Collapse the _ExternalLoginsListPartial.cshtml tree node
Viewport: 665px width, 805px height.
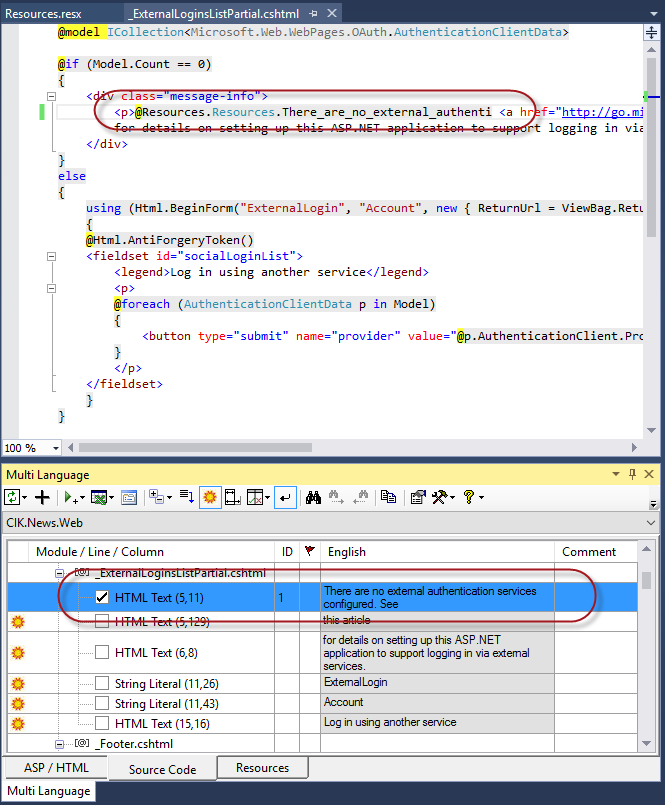60,573
